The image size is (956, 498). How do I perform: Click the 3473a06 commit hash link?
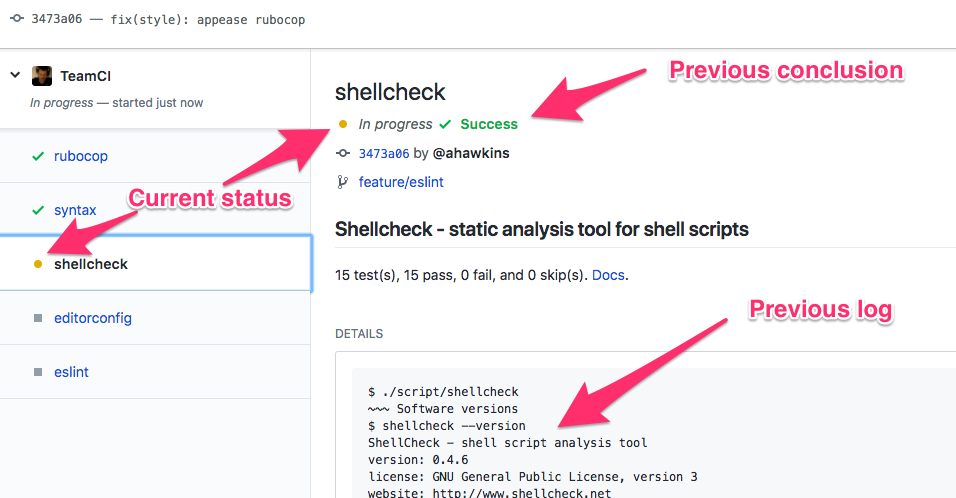click(384, 153)
